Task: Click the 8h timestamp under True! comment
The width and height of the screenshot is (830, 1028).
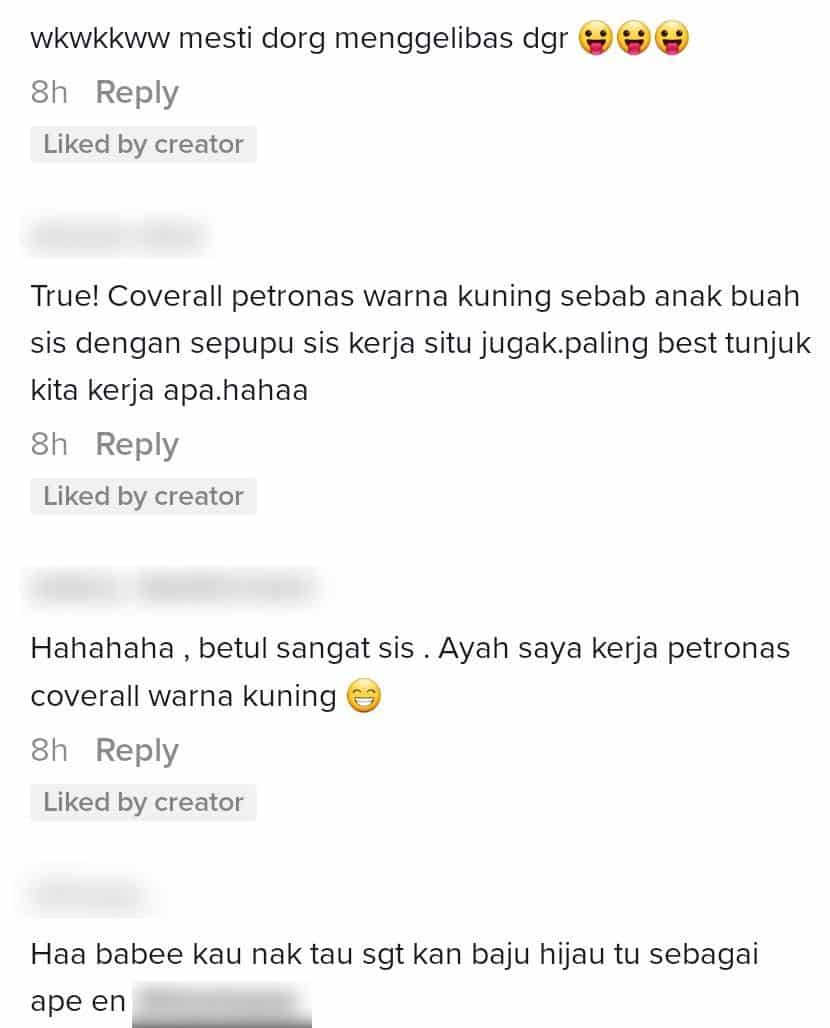Action: (49, 445)
